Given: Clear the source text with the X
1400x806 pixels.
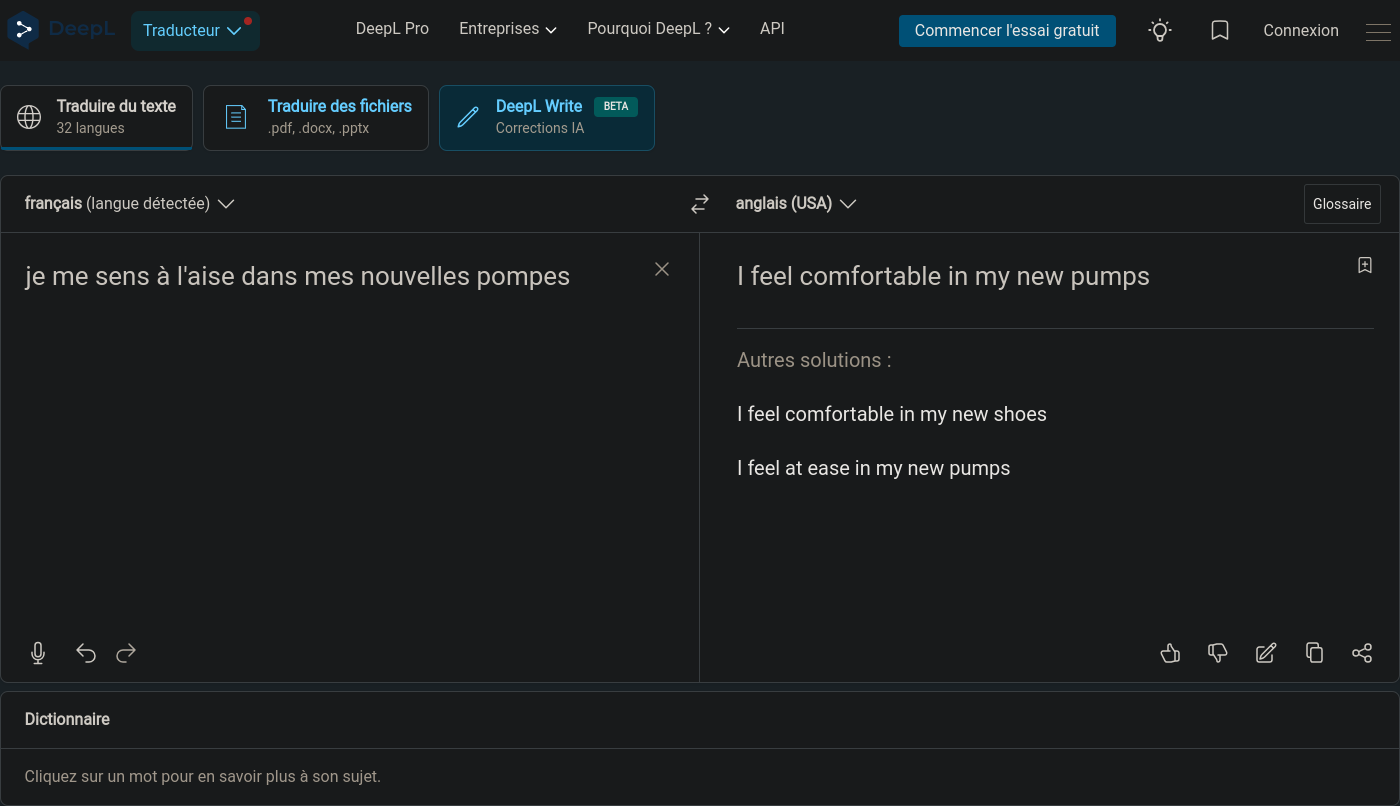Looking at the screenshot, I should [662, 269].
